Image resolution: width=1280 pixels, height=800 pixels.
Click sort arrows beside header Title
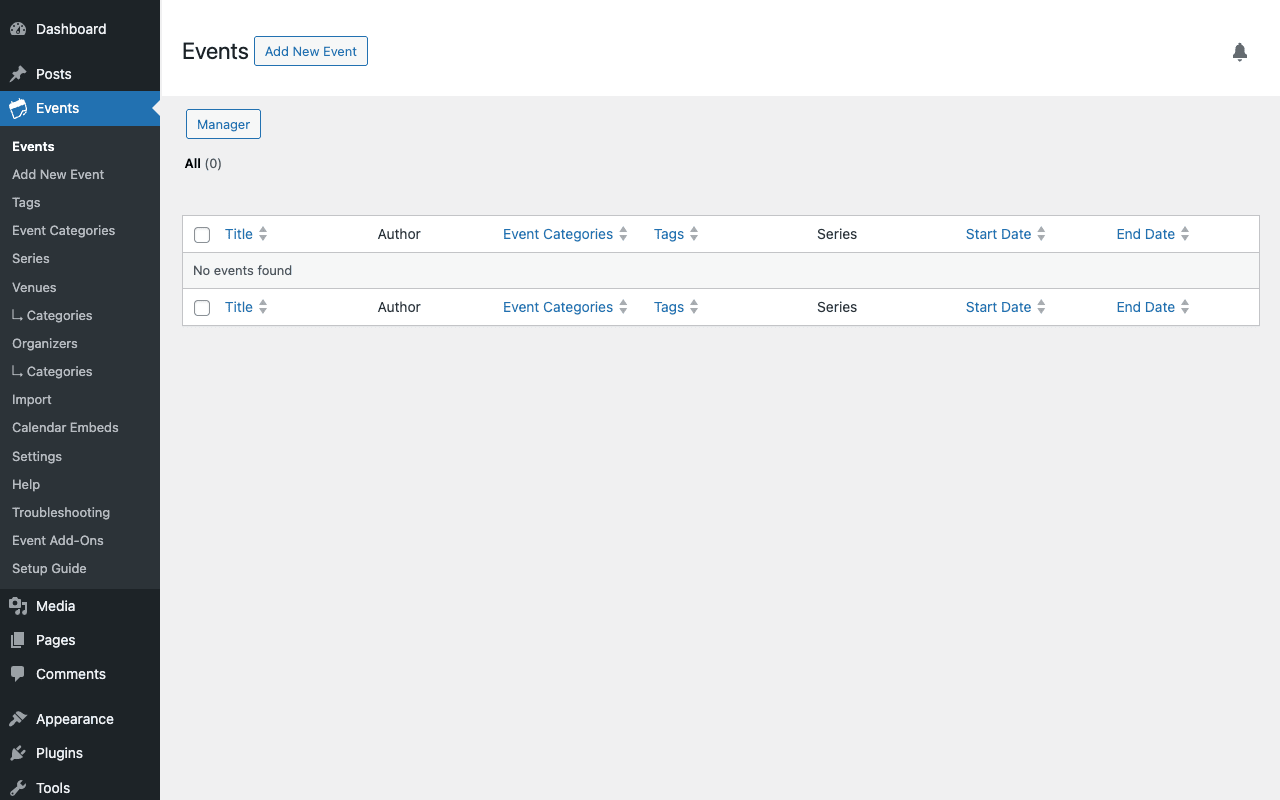(x=263, y=234)
